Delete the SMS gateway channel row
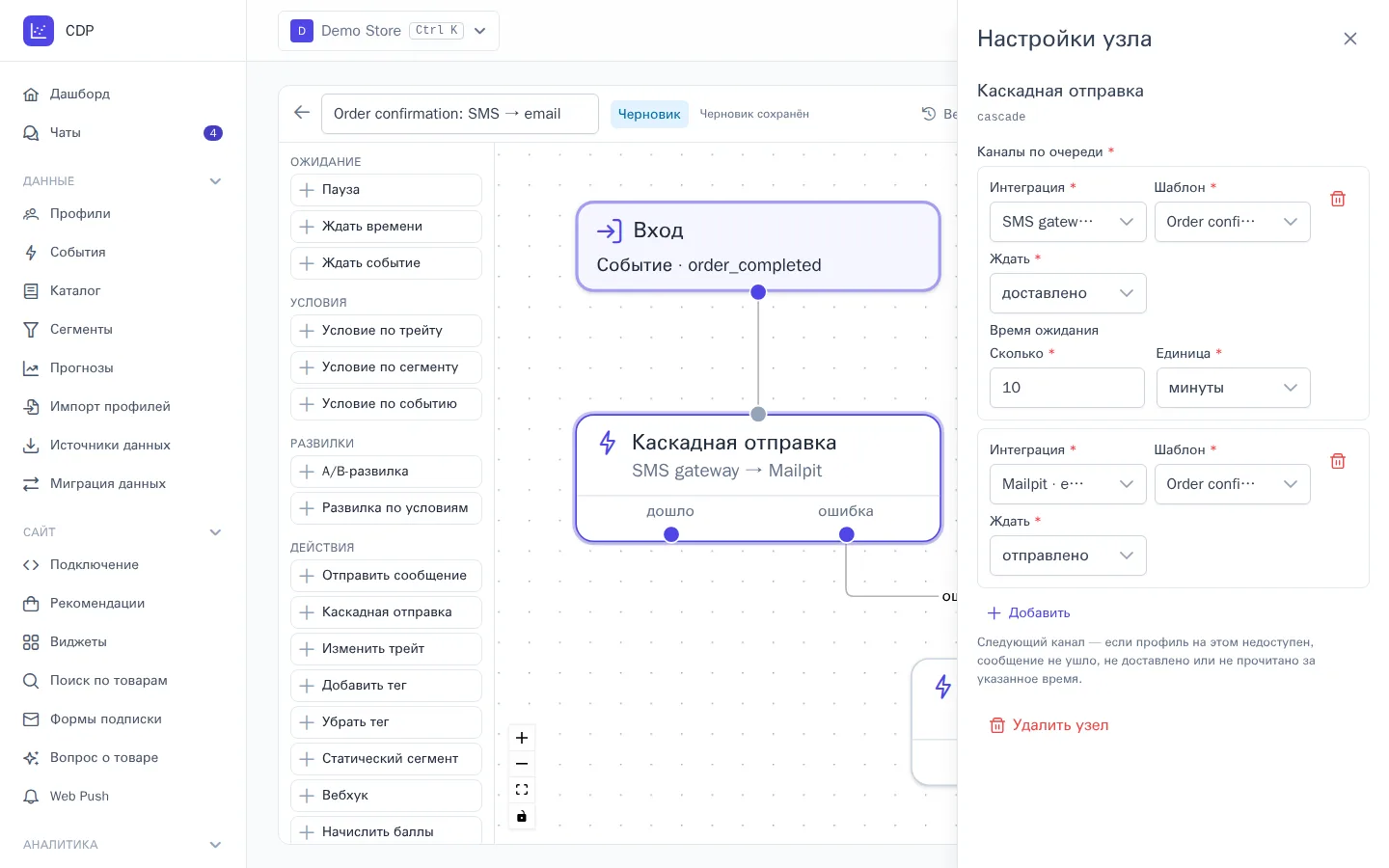Screen dimensions: 1389x868 coord(1338,199)
